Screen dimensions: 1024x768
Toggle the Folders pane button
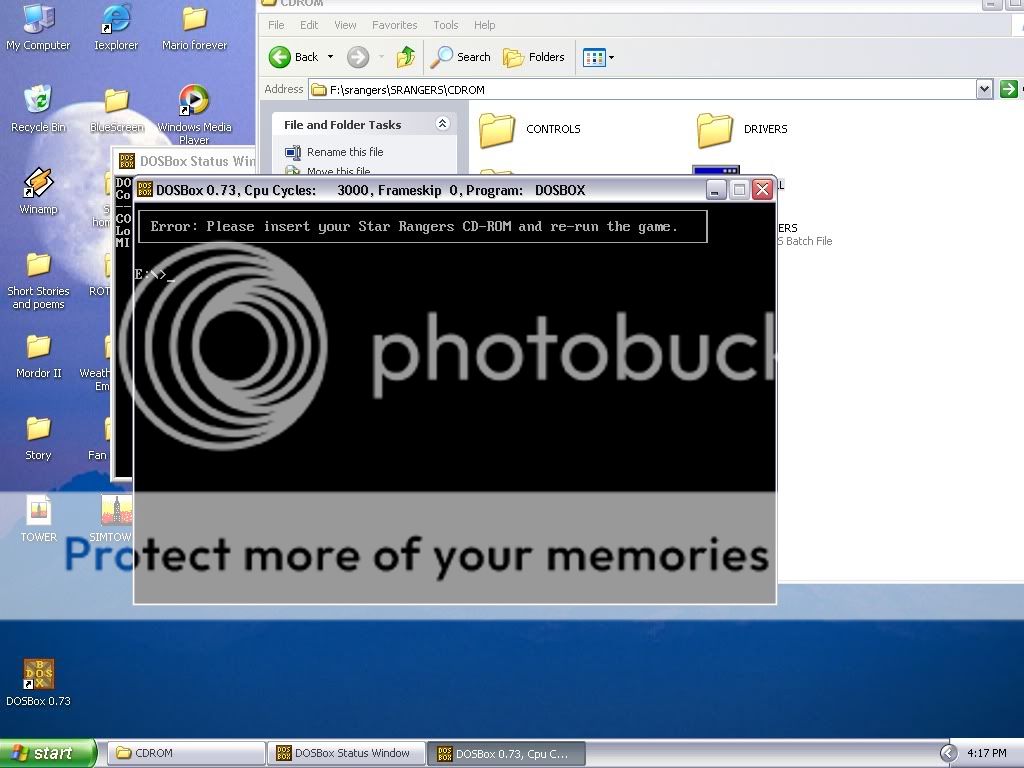(534, 57)
